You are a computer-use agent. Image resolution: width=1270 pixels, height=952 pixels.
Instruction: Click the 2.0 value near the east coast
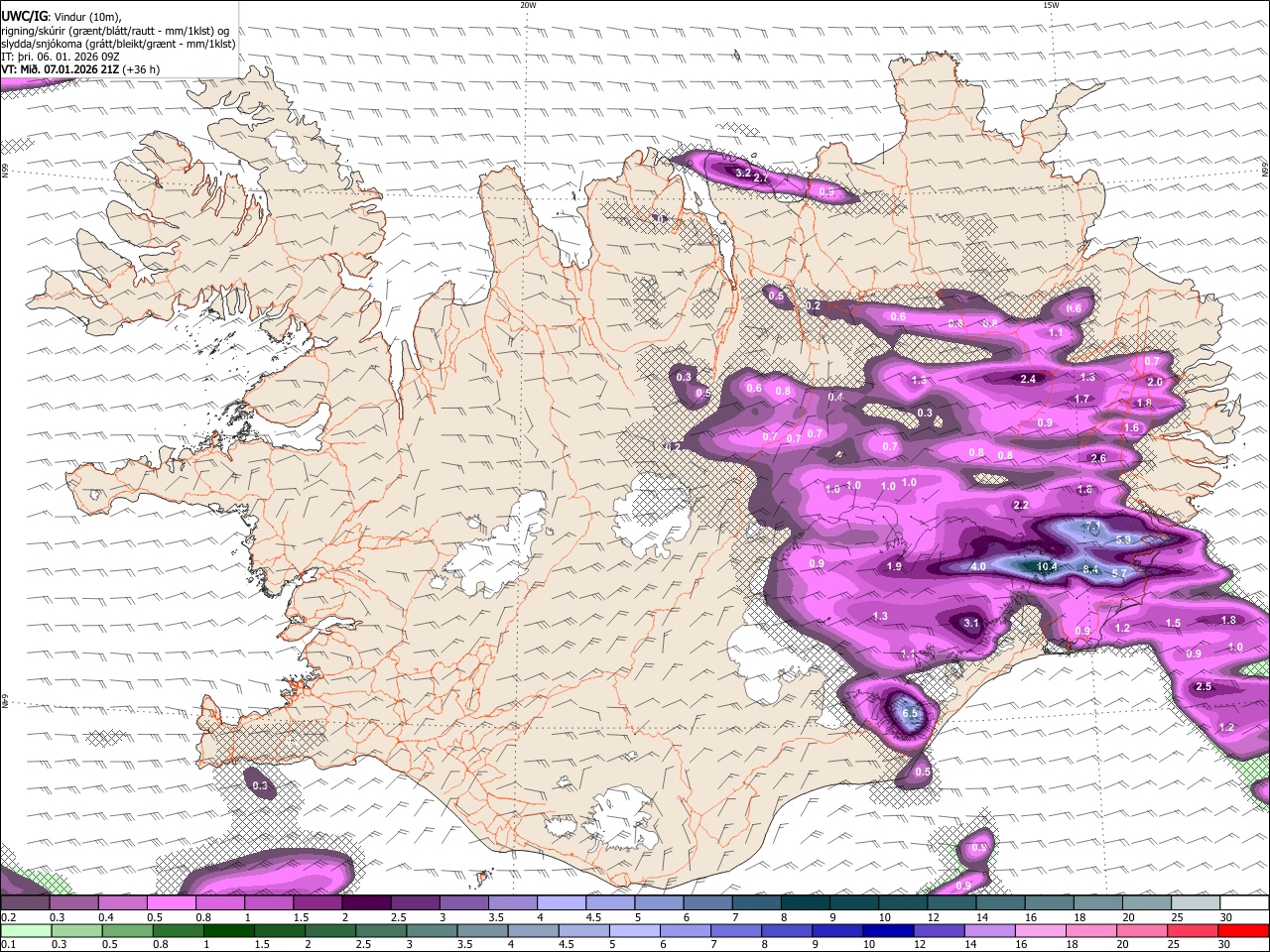tap(1154, 382)
